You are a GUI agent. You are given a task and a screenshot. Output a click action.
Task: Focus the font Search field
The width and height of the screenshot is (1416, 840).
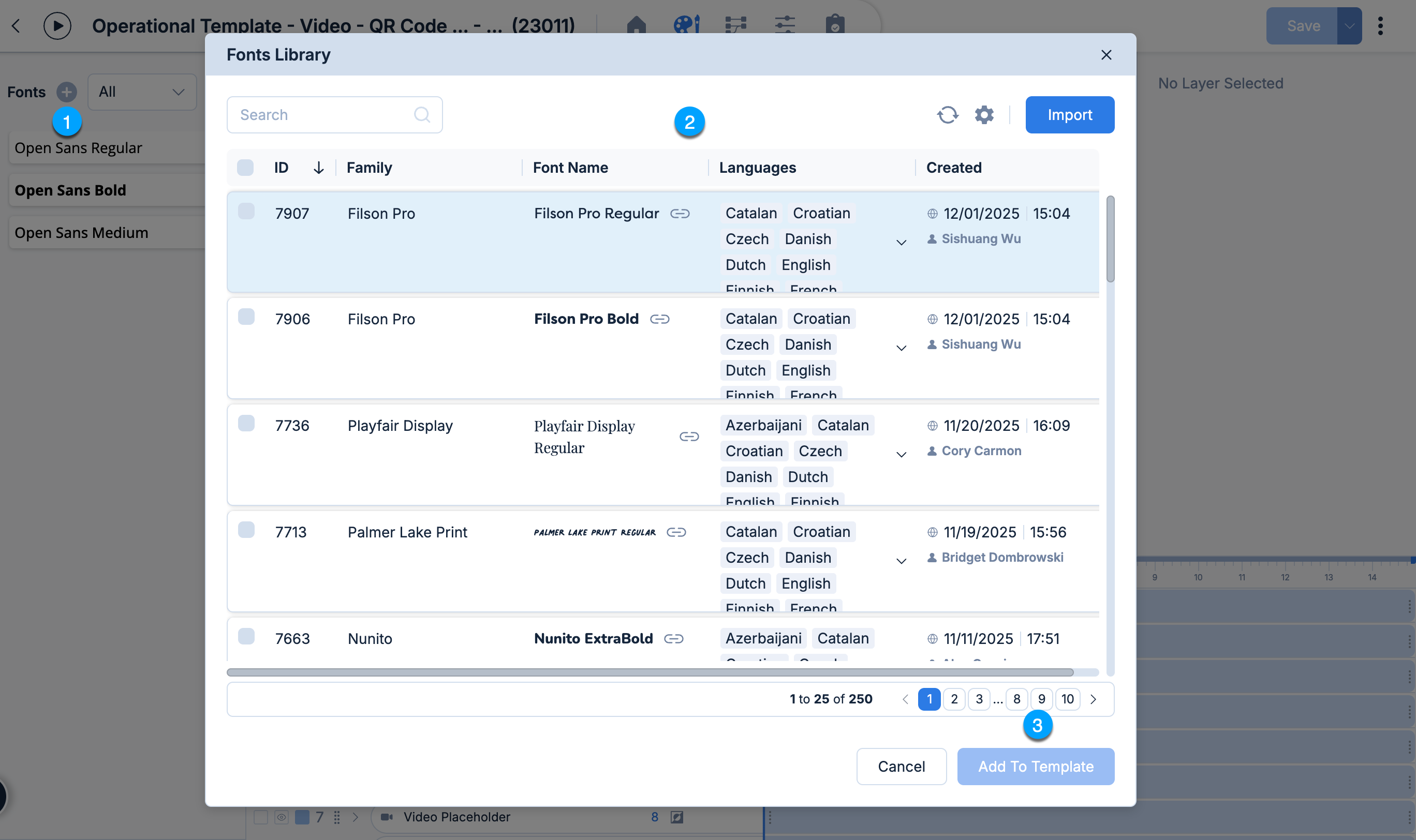pos(334,115)
